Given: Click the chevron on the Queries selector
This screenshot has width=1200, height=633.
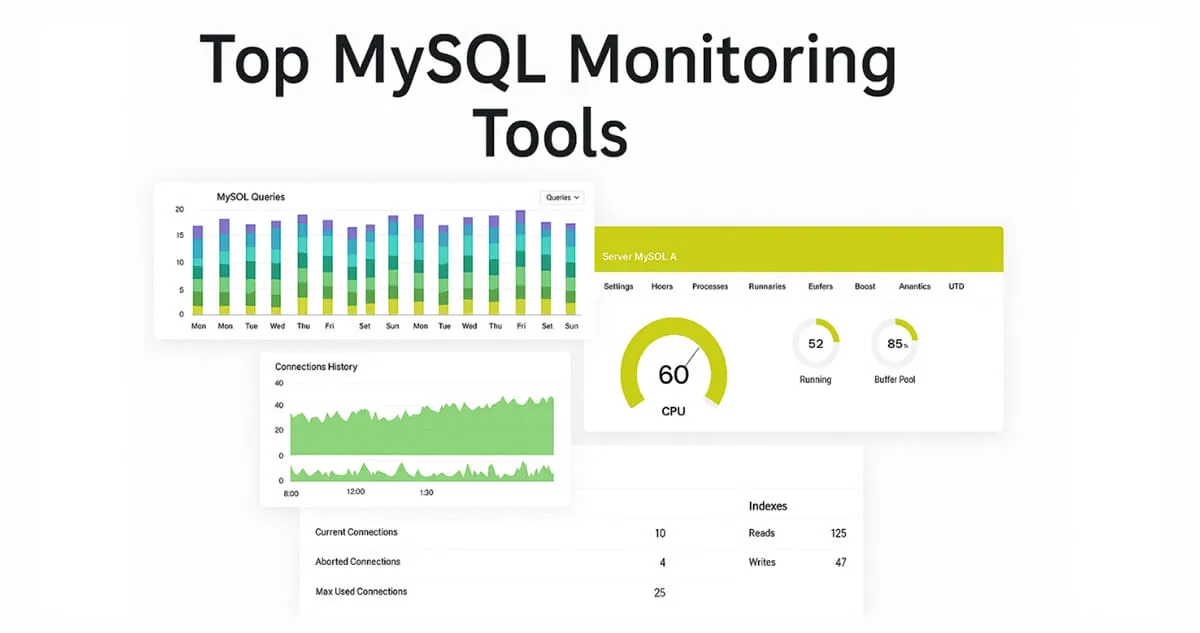Looking at the screenshot, I should click(x=578, y=198).
